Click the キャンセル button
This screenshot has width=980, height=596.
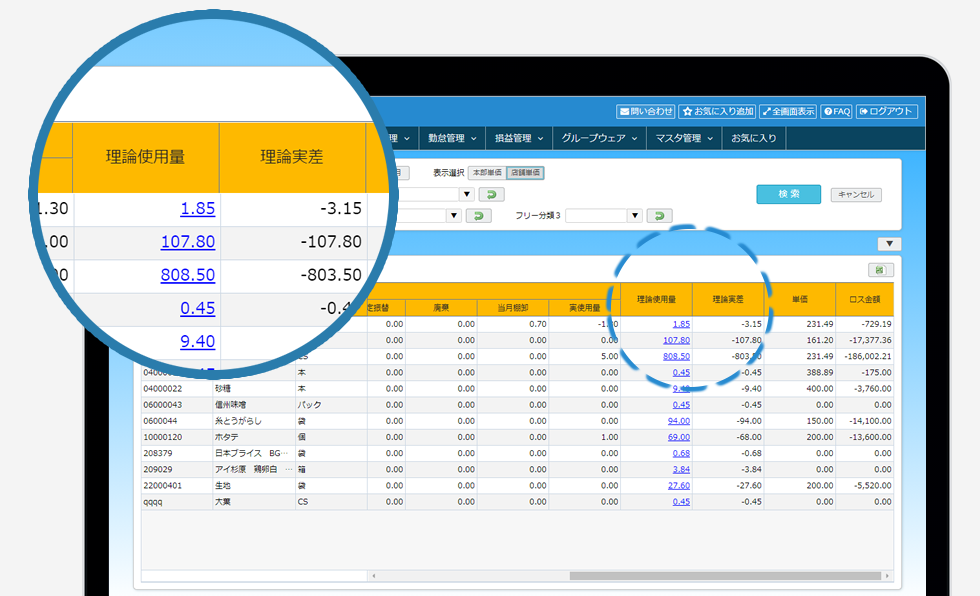[x=856, y=195]
